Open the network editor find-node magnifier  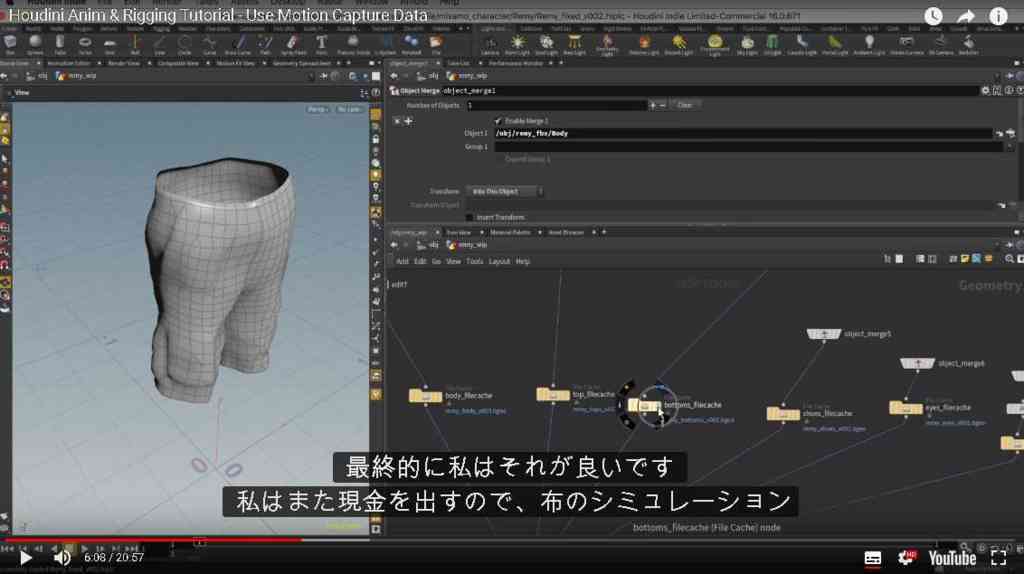pos(1009,259)
